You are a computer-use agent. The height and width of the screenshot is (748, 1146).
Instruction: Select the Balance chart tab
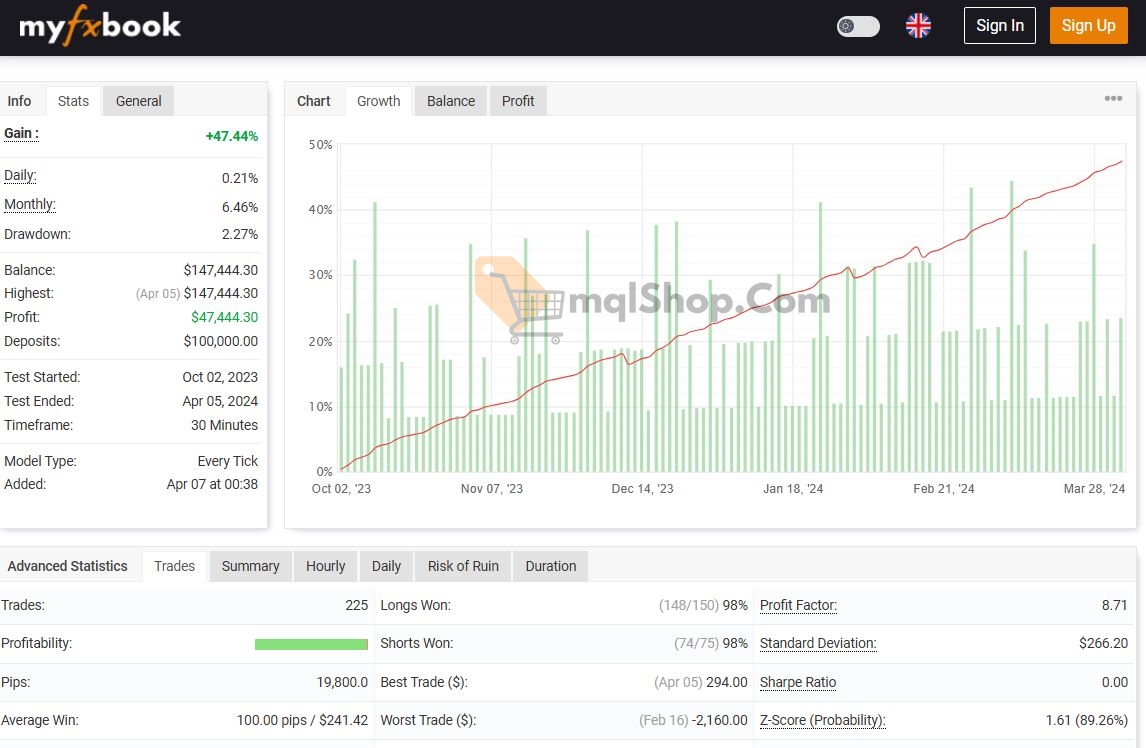coord(450,100)
